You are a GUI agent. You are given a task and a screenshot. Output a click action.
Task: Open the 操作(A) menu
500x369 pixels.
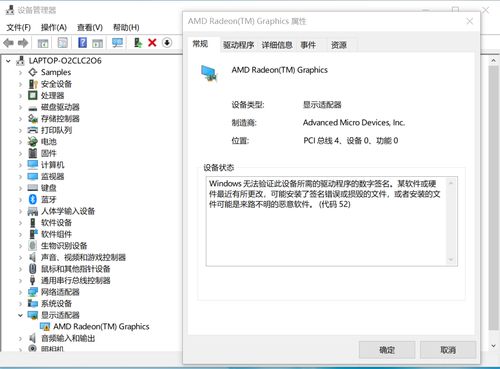[54, 27]
